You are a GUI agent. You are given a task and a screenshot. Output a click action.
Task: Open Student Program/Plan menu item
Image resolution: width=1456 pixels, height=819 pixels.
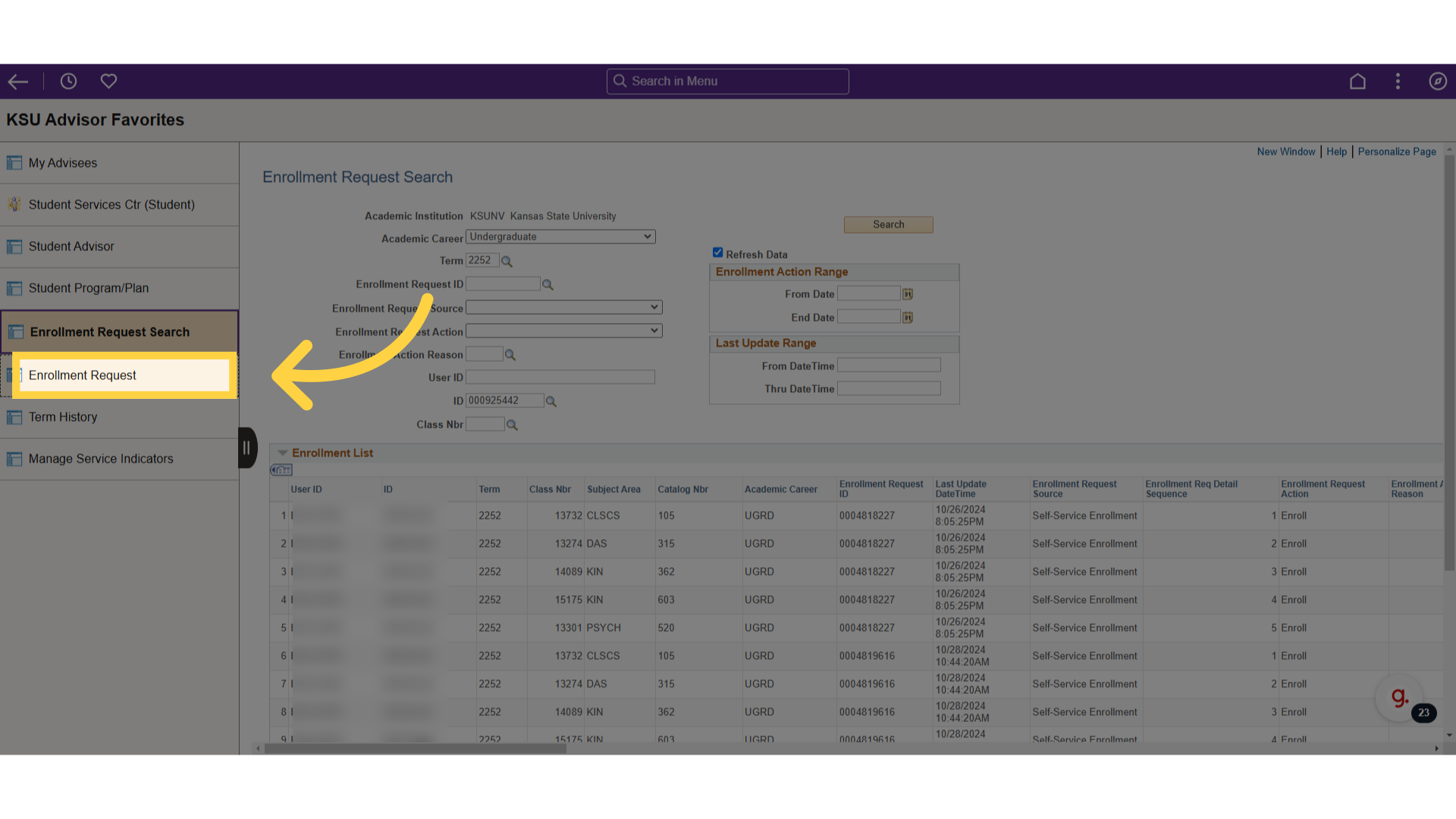tap(119, 288)
